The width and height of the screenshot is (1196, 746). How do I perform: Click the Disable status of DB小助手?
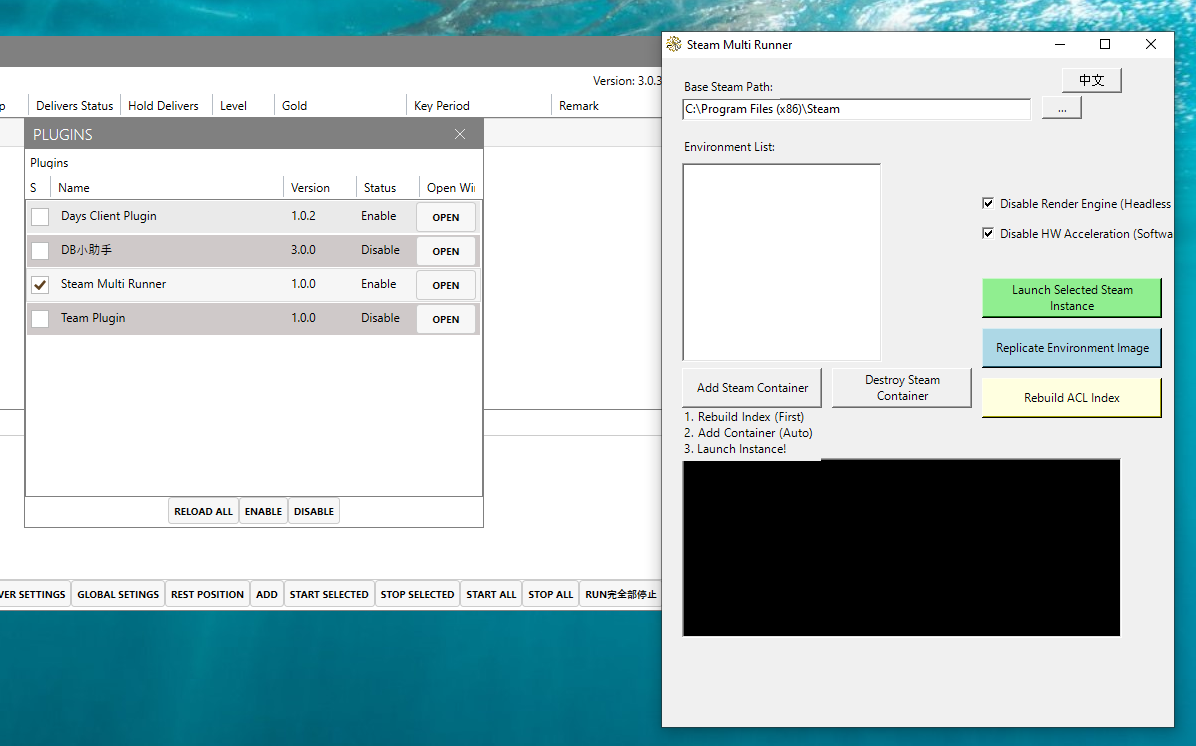tap(380, 250)
